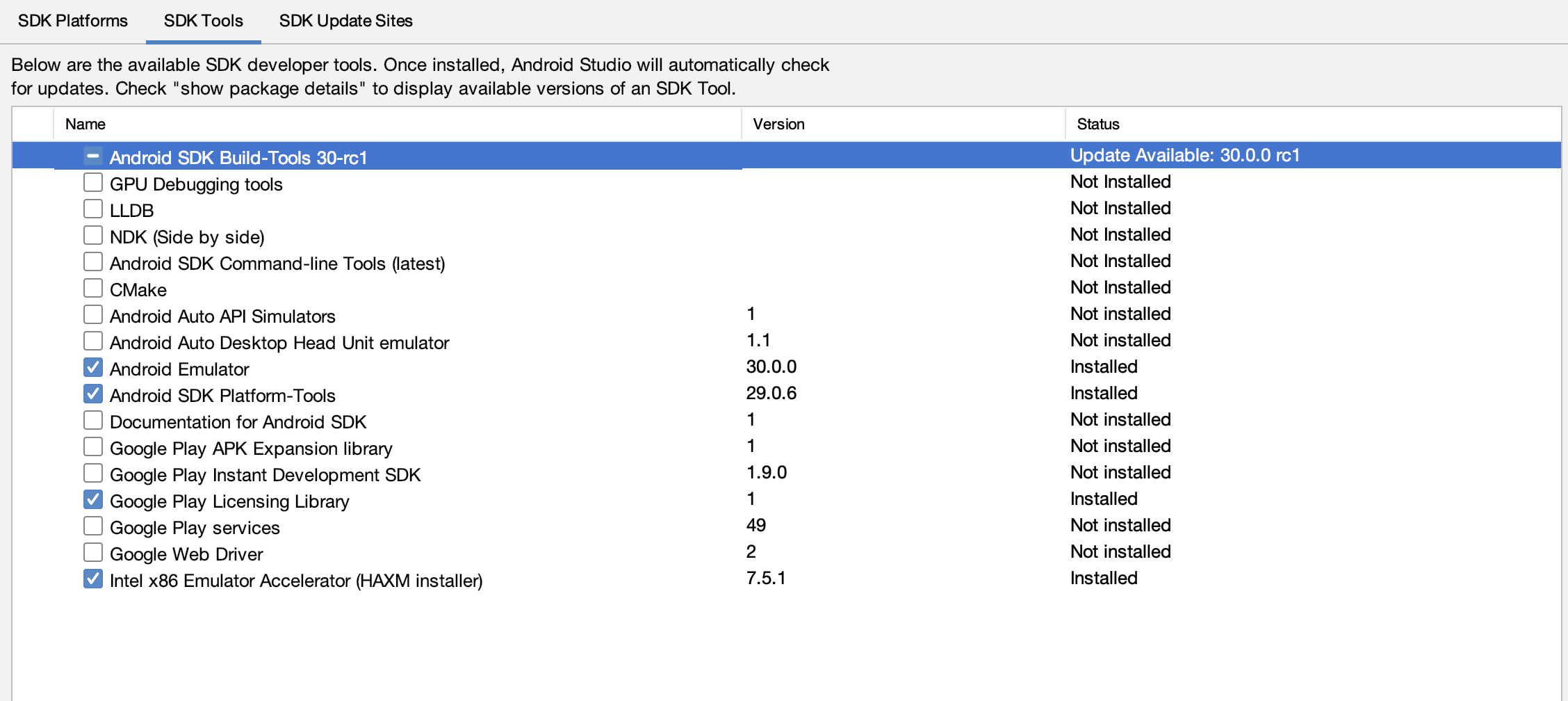Check the Google Play services checkbox
The height and width of the screenshot is (701, 1568).
click(x=93, y=526)
